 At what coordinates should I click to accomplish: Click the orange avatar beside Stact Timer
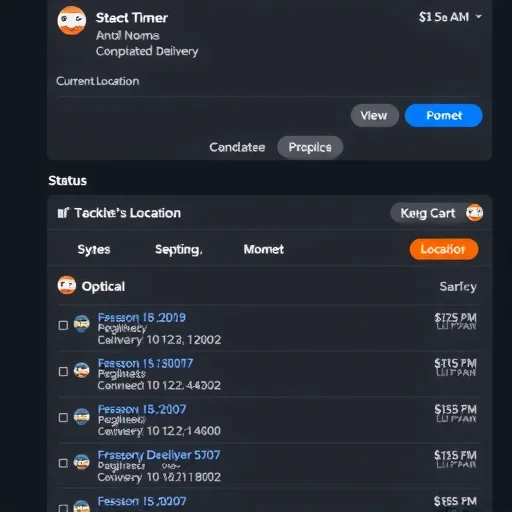point(72,21)
